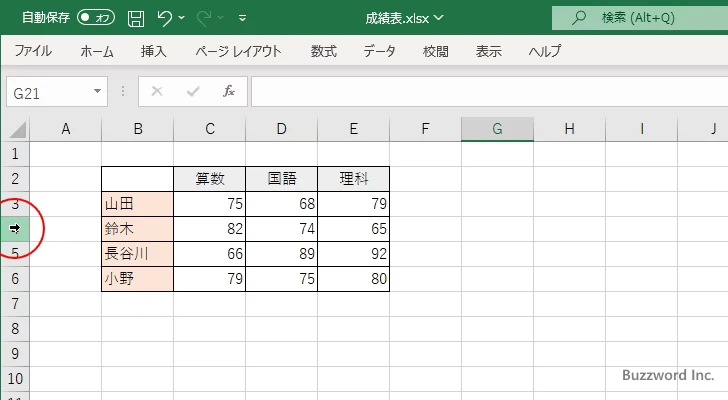Select row 8 header
The width and height of the screenshot is (728, 400).
coord(15,329)
